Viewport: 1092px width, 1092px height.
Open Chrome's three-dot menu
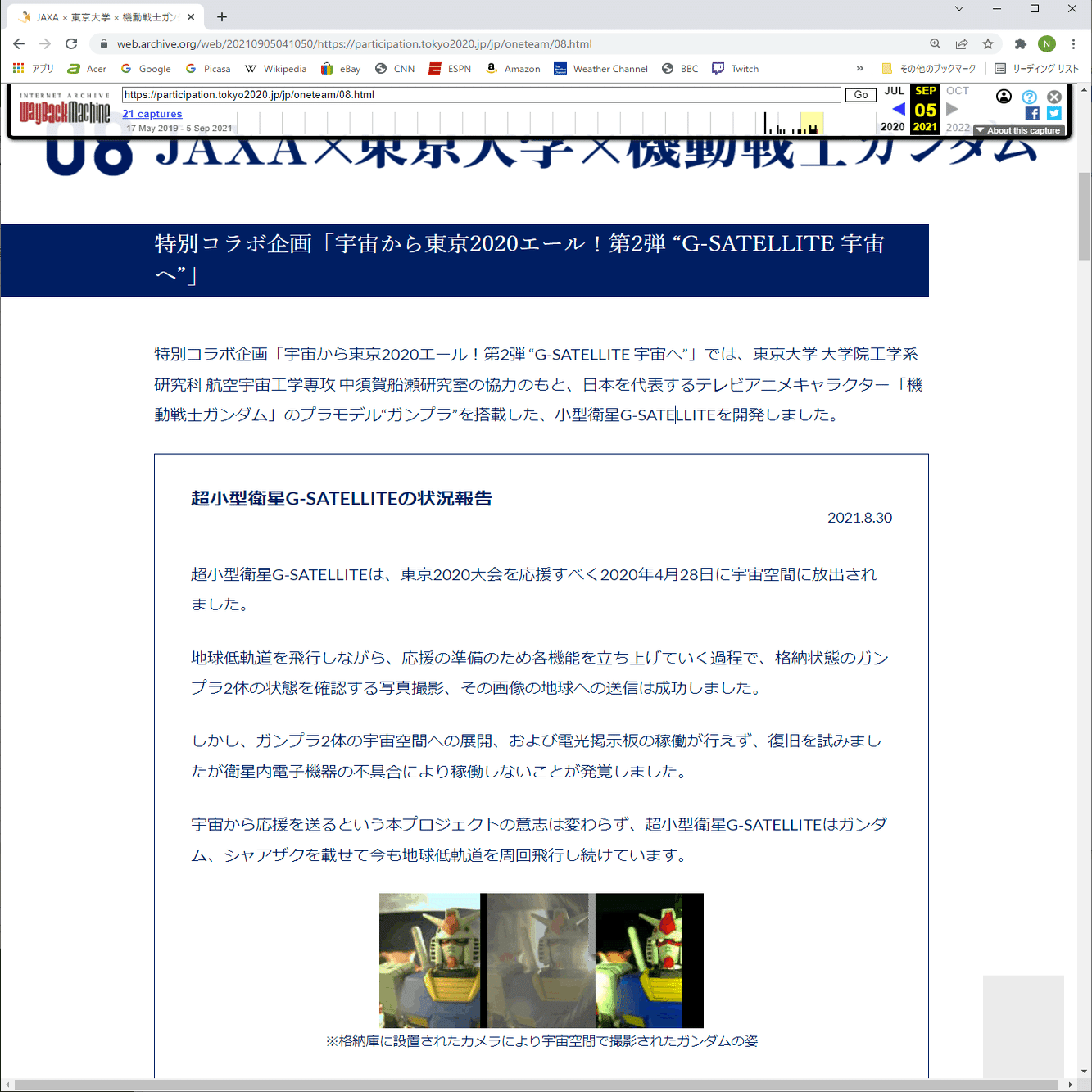click(1073, 44)
